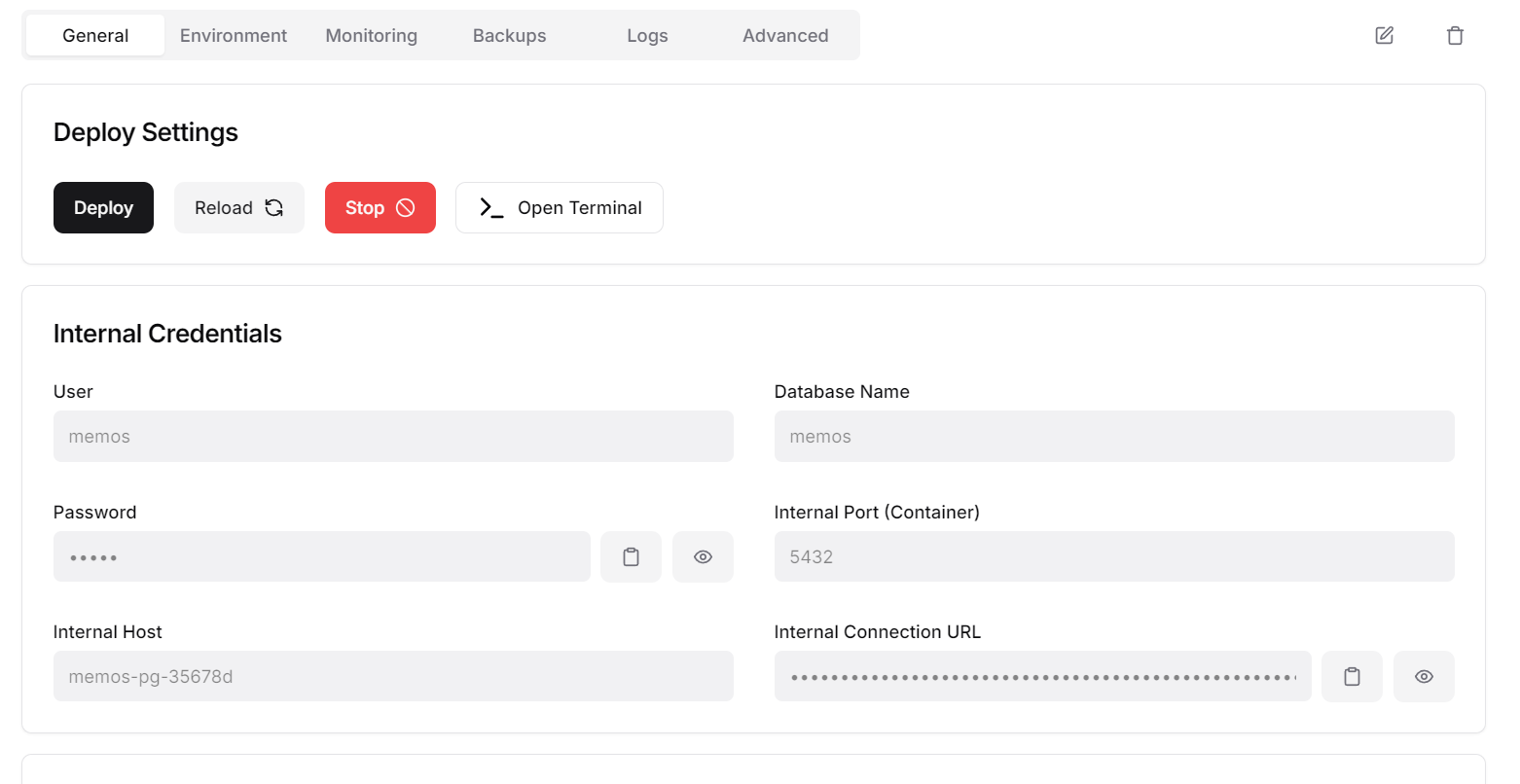Select the Advanced tab
Image resolution: width=1520 pixels, height=784 pixels.
pos(786,35)
